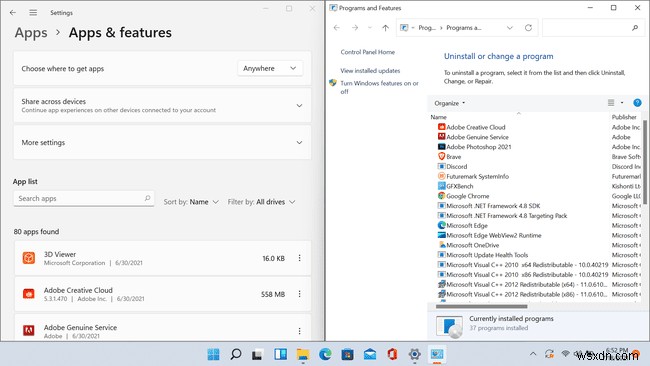
Task: Sort by the Publisher column header
Action: tap(624, 117)
